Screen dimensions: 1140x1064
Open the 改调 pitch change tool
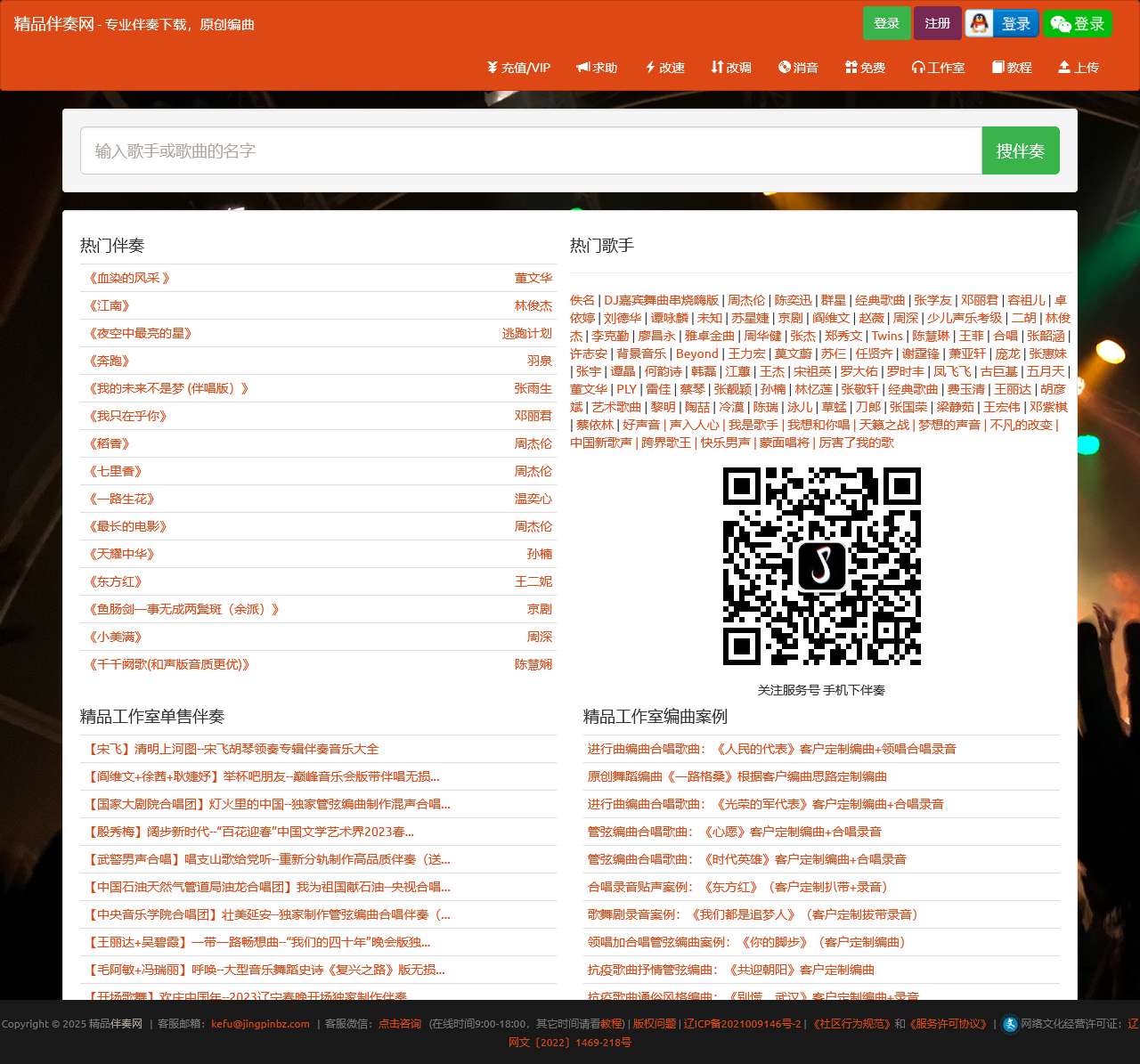pos(717,68)
